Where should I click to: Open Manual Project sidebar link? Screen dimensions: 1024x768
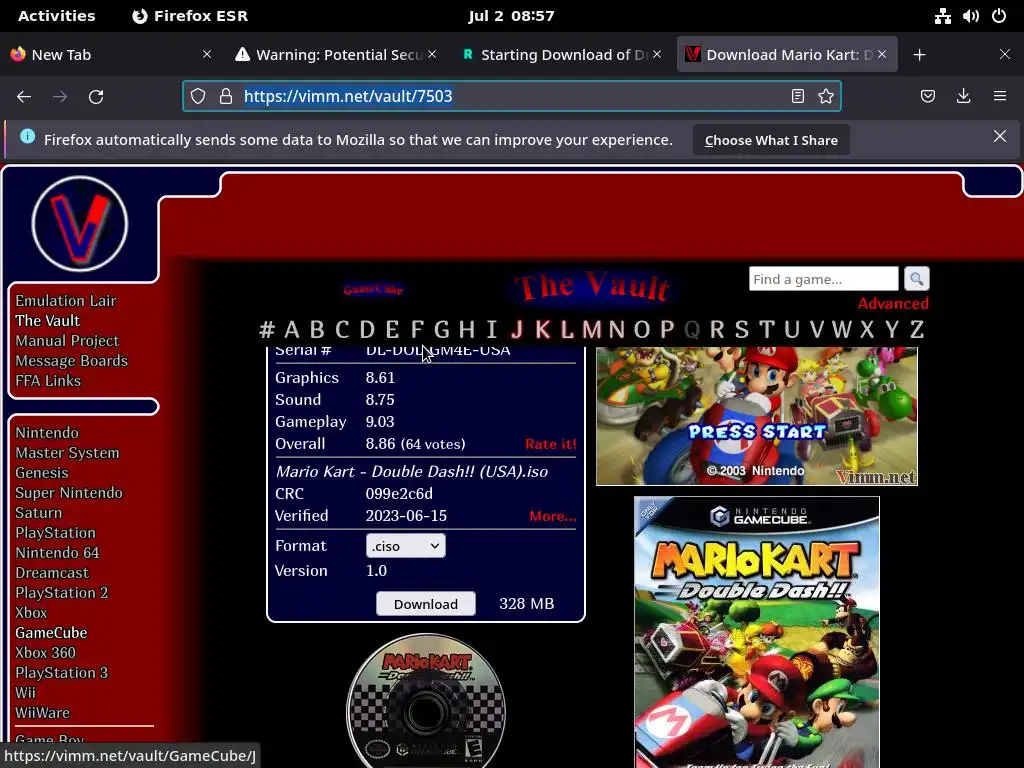pyautogui.click(x=67, y=341)
